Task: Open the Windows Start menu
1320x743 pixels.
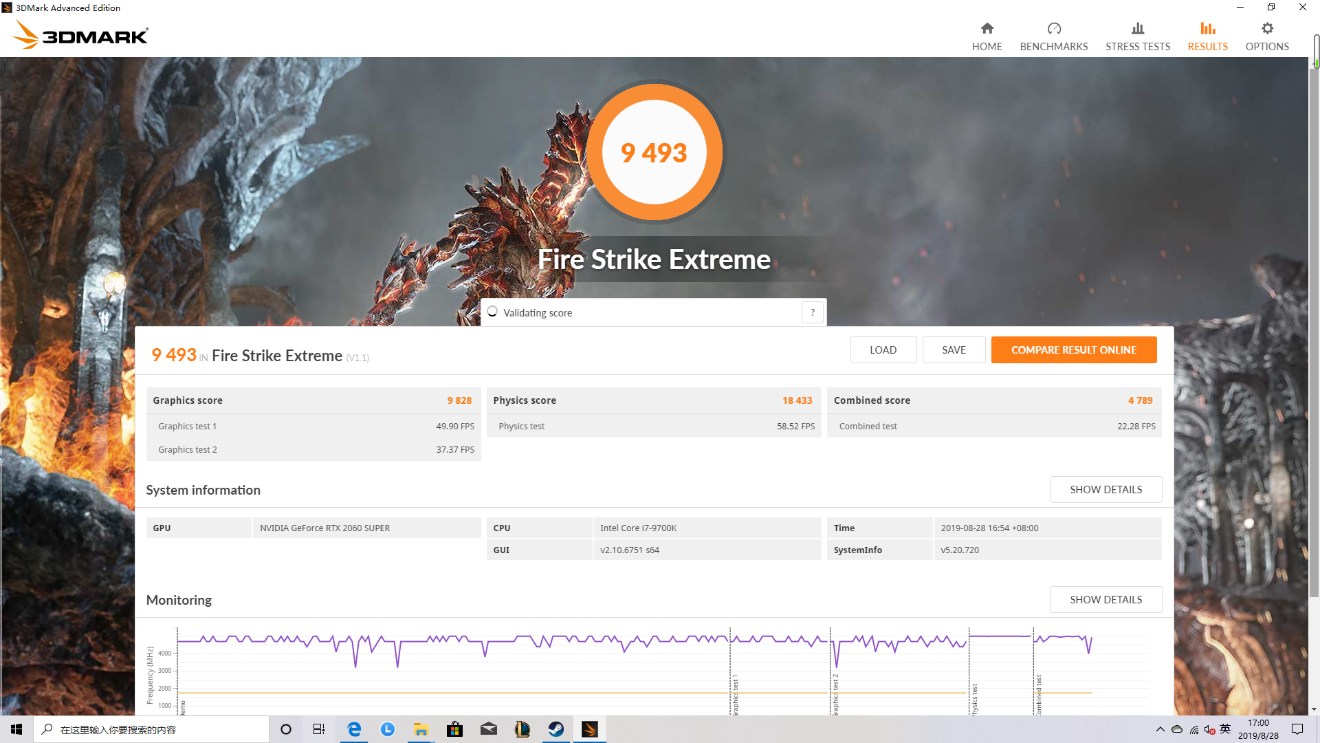Action: (x=17, y=729)
